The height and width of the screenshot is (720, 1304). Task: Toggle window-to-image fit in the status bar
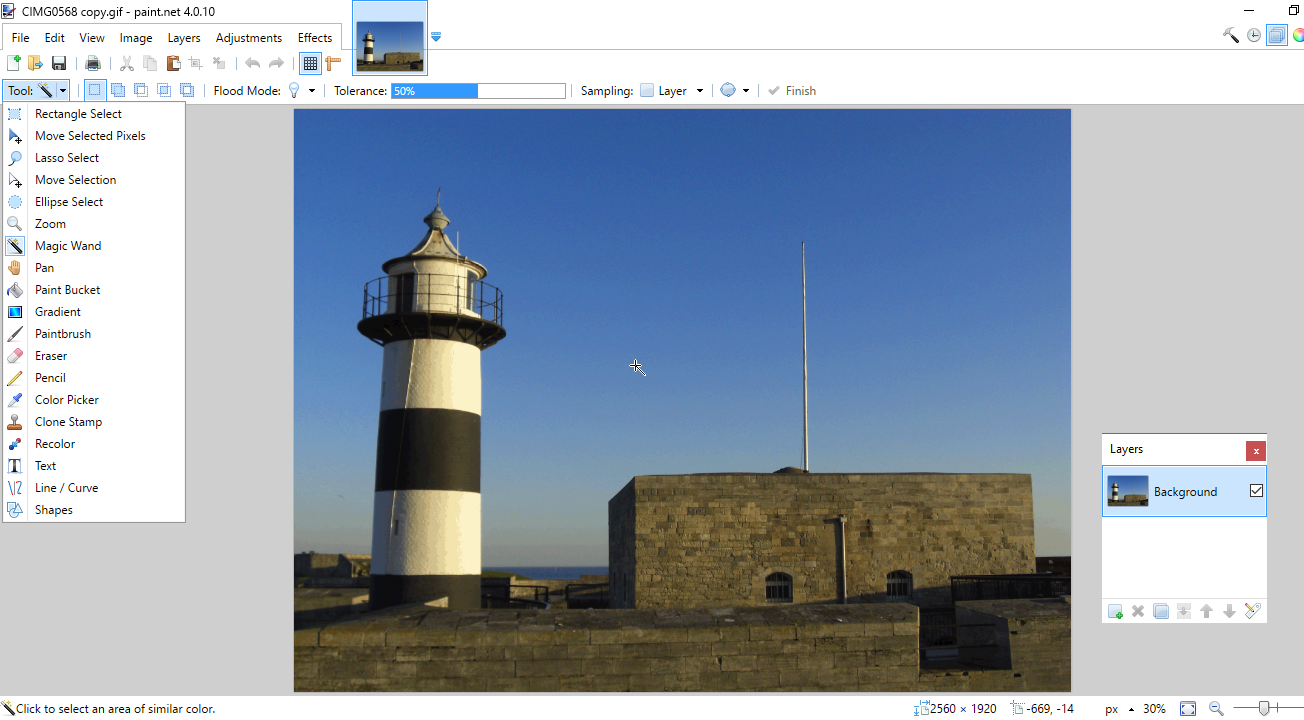point(1189,707)
